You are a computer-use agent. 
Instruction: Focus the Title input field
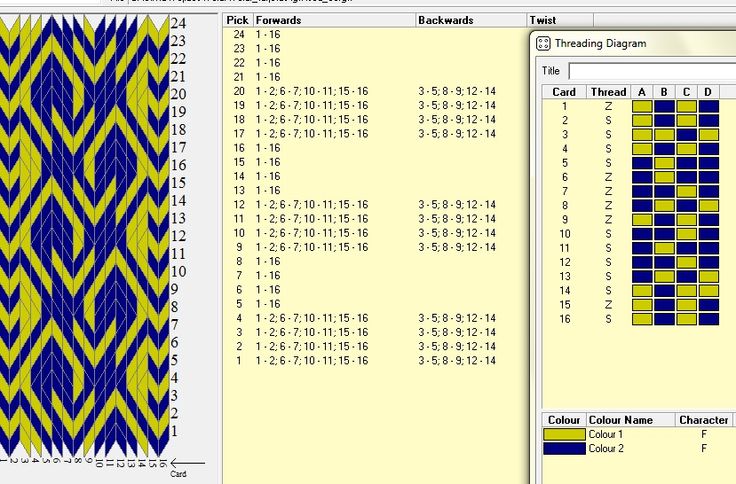652,71
